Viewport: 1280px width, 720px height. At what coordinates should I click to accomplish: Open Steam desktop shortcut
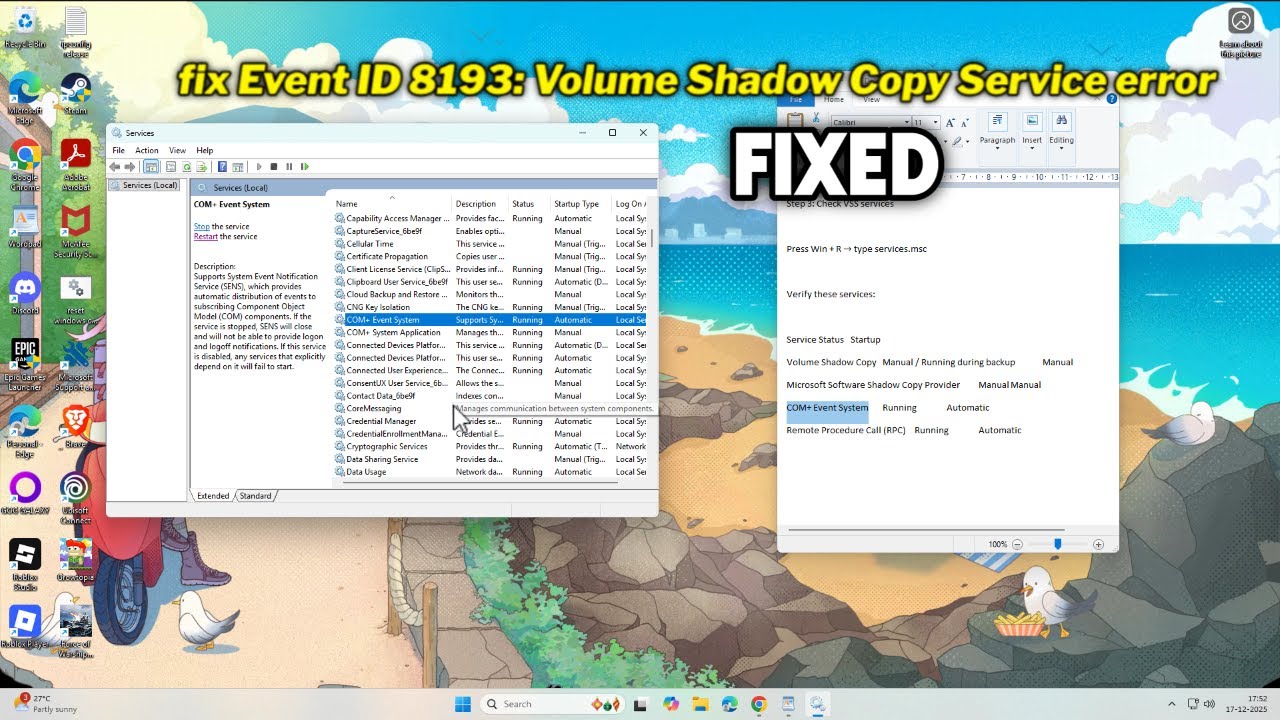point(76,95)
